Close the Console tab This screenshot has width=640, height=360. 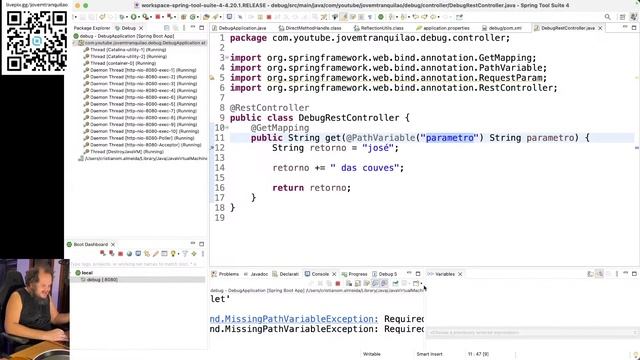(334, 274)
